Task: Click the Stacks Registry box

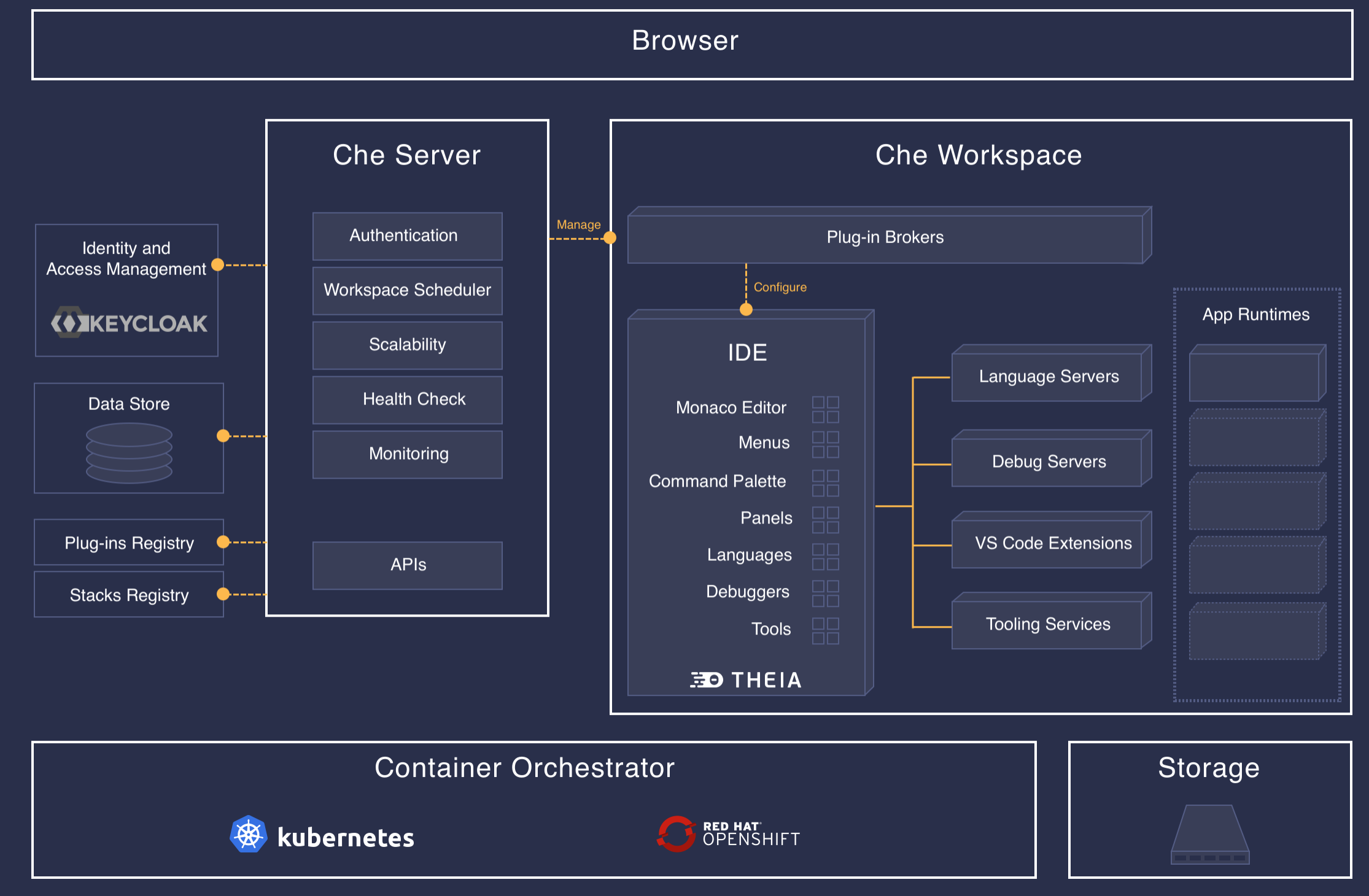Action: coord(128,595)
